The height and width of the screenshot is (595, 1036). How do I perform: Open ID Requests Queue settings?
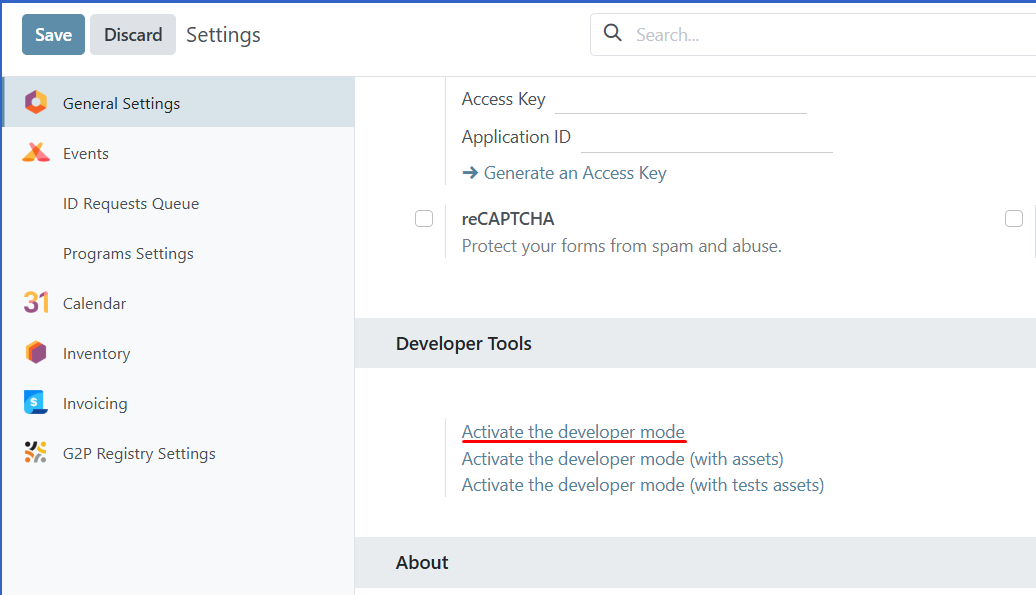[x=130, y=203]
